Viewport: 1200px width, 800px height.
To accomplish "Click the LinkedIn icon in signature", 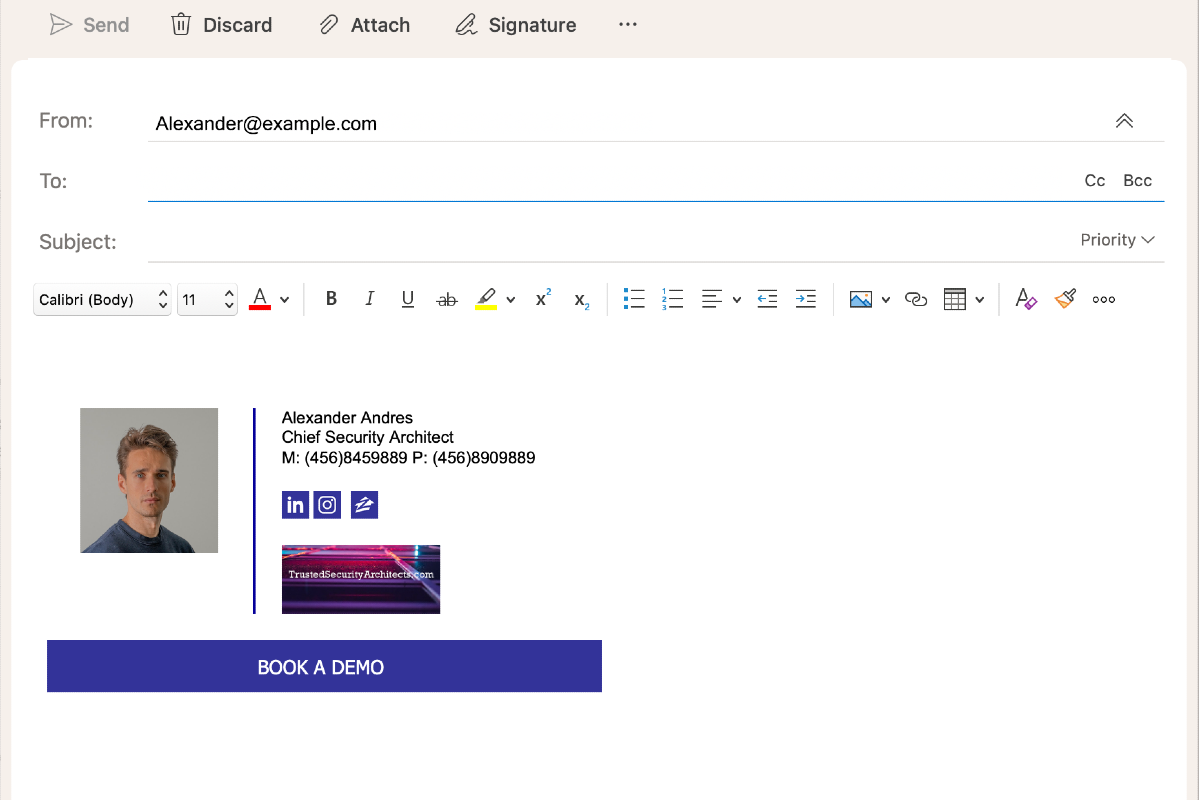I will click(296, 505).
